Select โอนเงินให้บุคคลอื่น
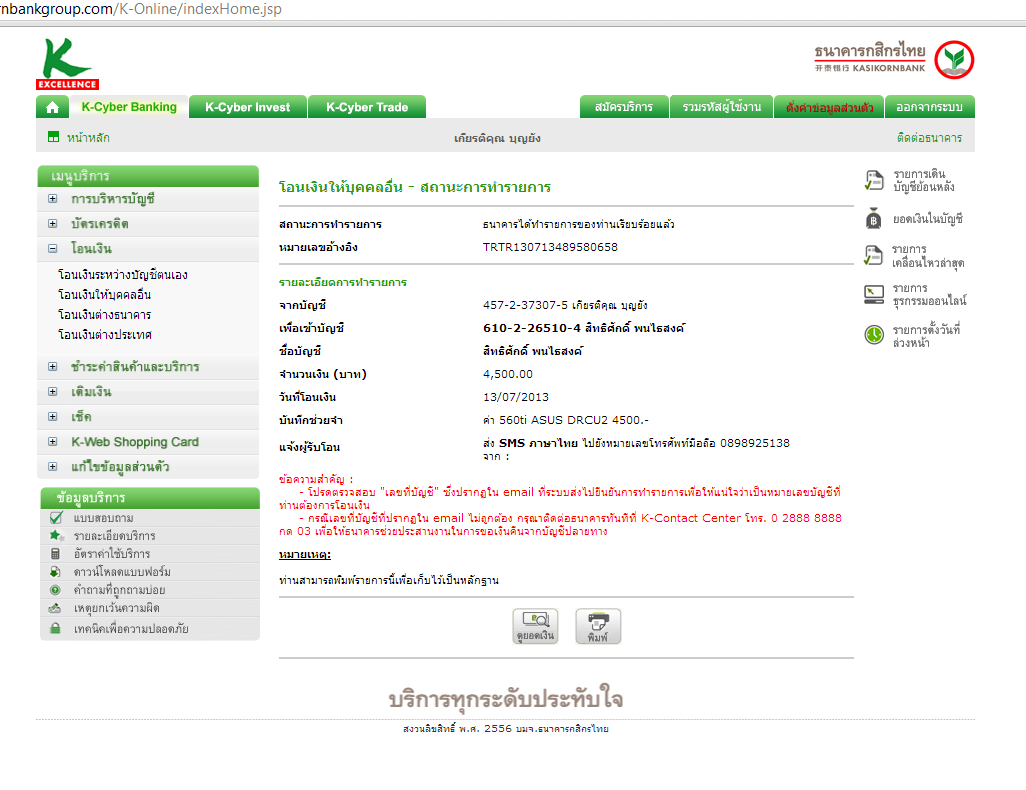Viewport: 1026px width, 790px height. point(104,295)
